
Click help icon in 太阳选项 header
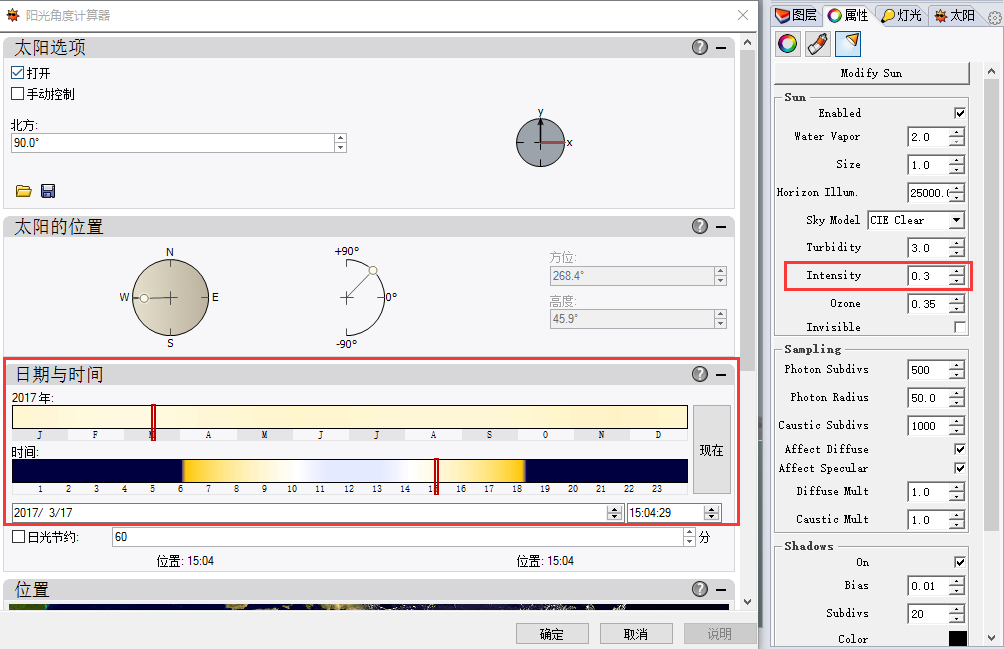tap(700, 47)
